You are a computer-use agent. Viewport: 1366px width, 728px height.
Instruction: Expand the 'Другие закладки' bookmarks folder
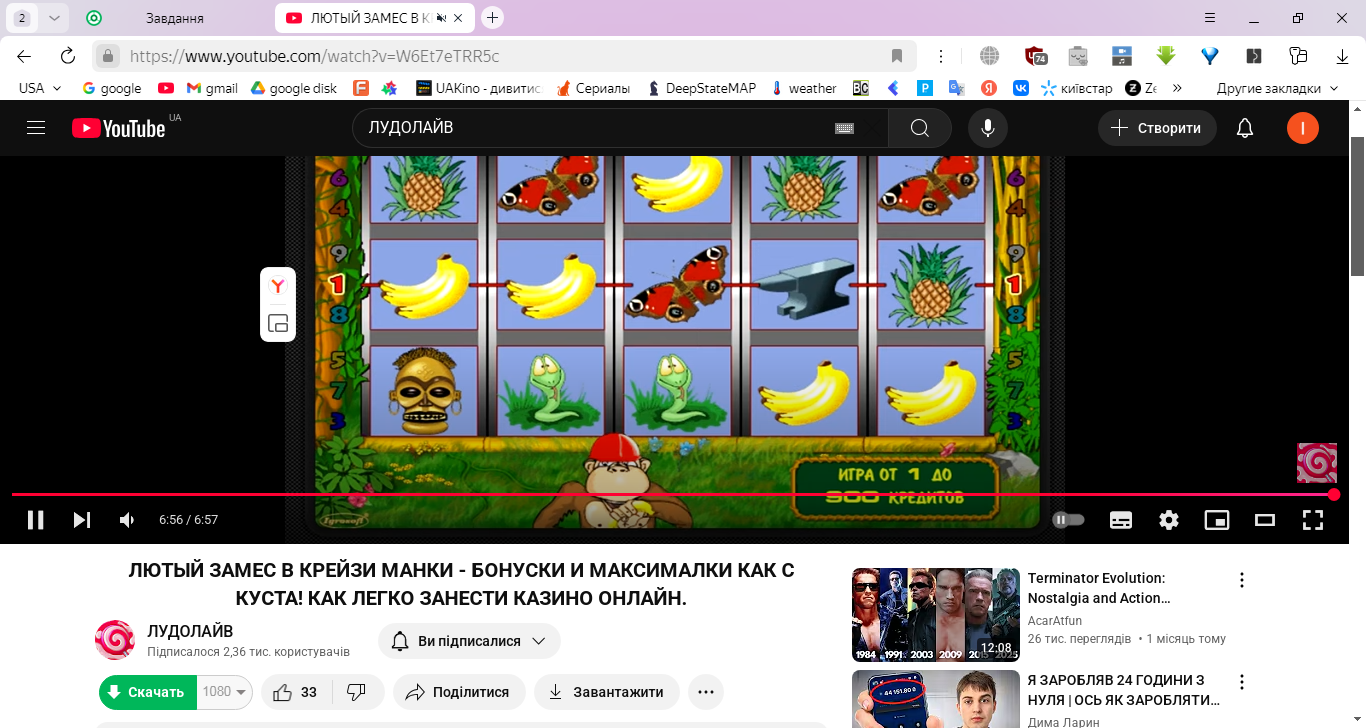click(x=1277, y=88)
